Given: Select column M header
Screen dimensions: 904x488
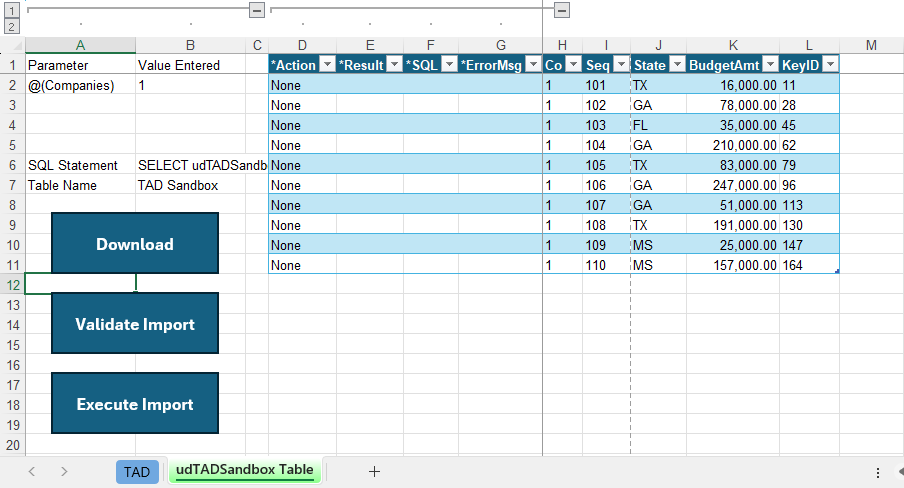Looking at the screenshot, I should 871,45.
